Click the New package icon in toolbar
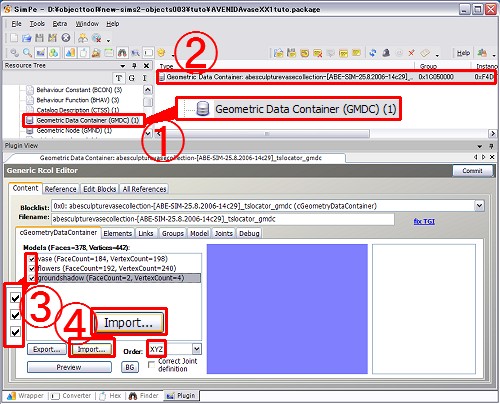Viewport: 500px width, 404px height. tap(14, 38)
